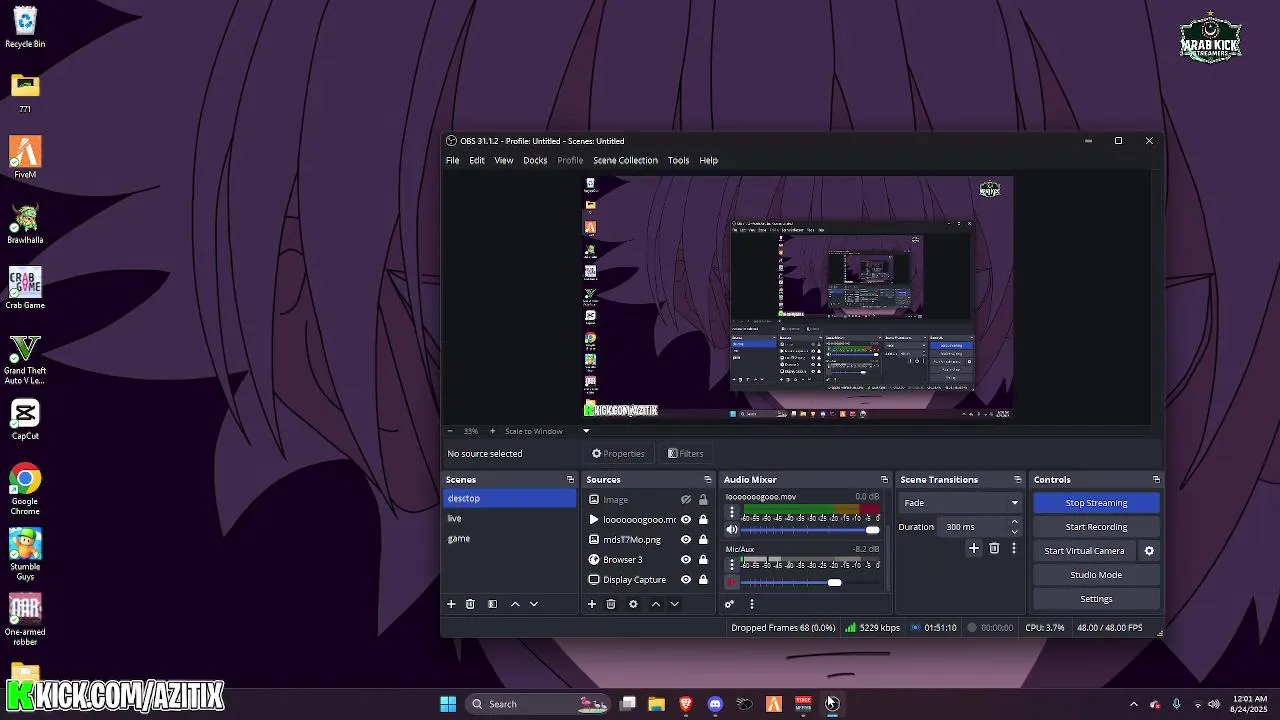This screenshot has width=1280, height=720.
Task: Move scene down arrow in Scenes panel
Action: pos(534,604)
